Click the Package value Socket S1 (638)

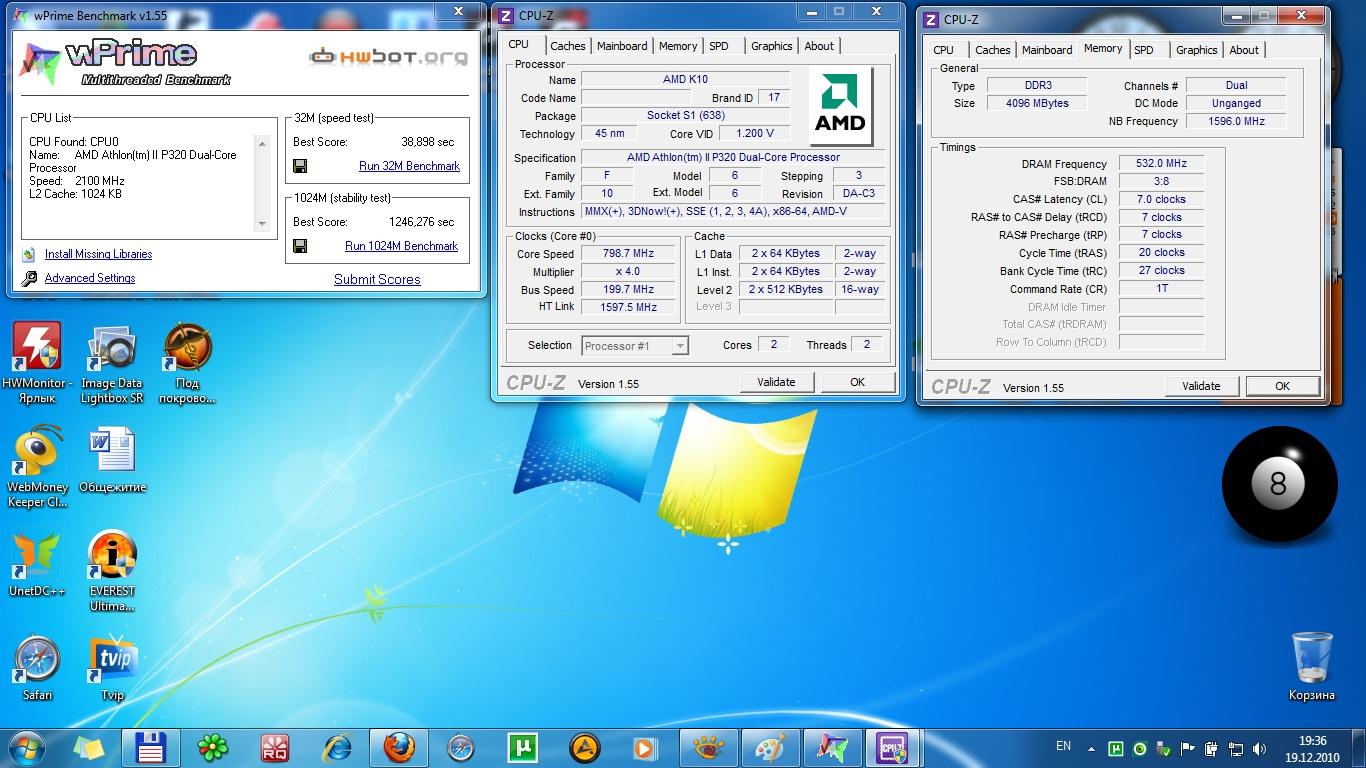coord(685,116)
